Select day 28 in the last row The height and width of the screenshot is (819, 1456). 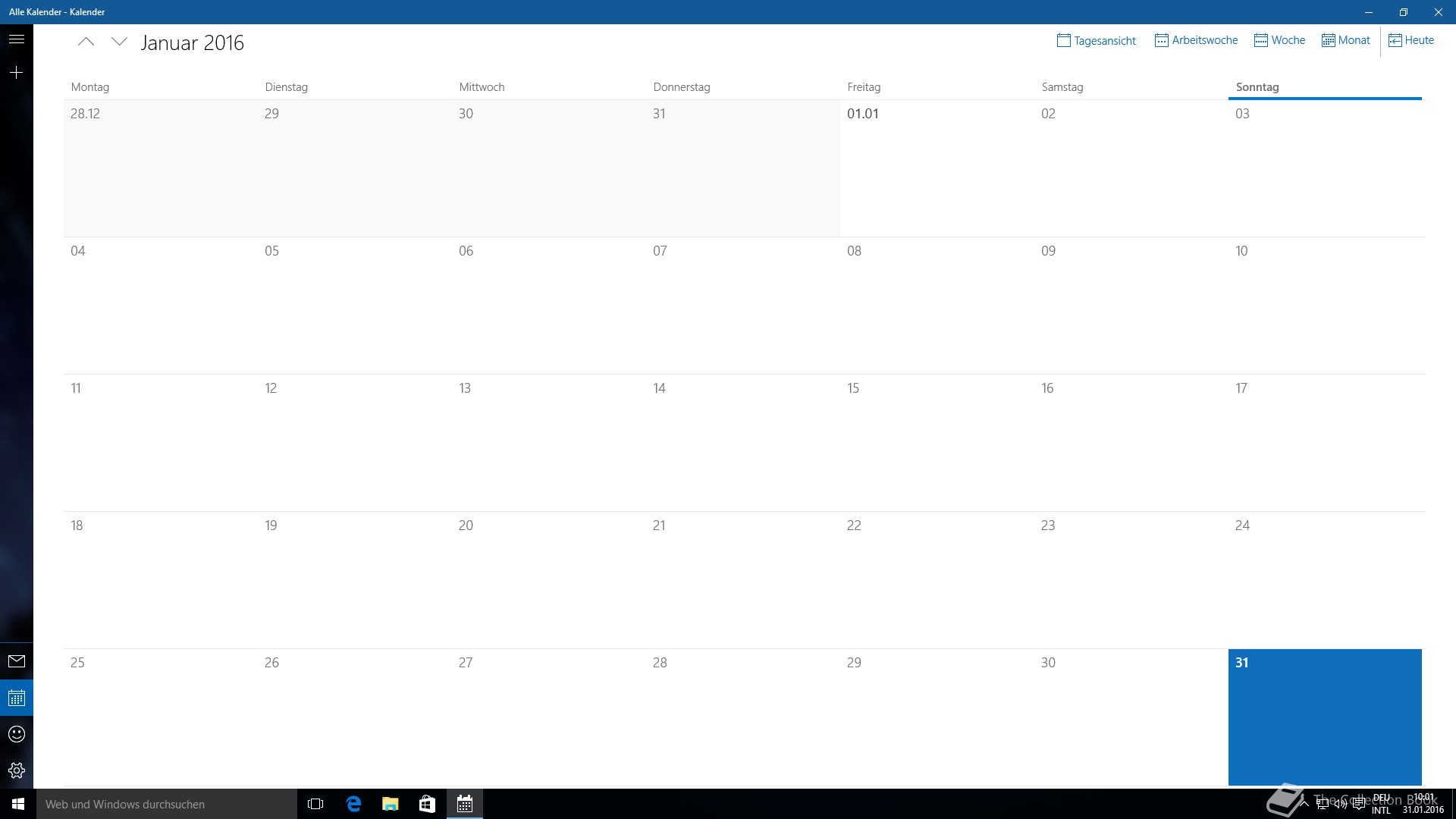pos(743,717)
